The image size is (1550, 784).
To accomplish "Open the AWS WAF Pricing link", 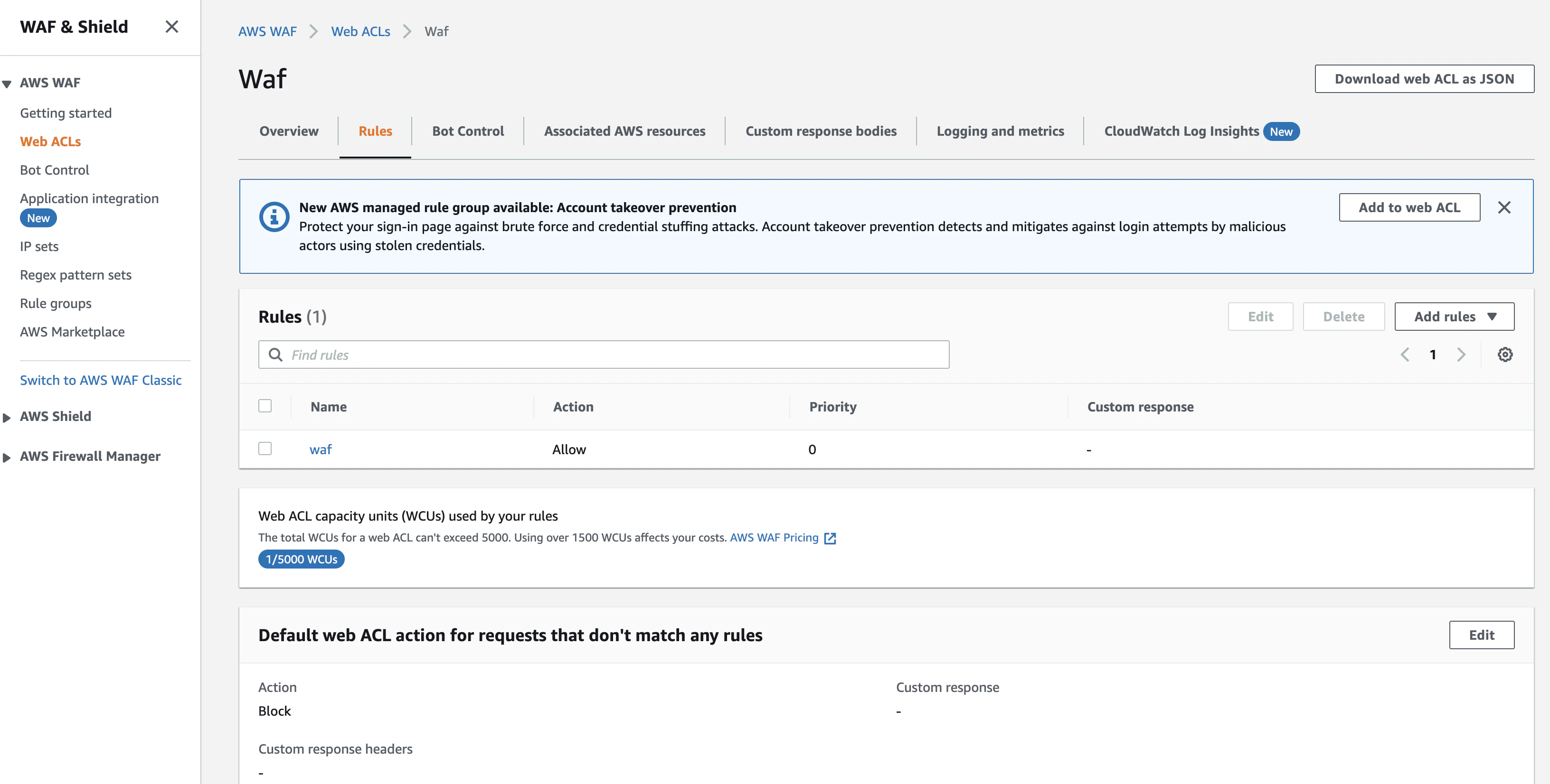I will pos(774,538).
